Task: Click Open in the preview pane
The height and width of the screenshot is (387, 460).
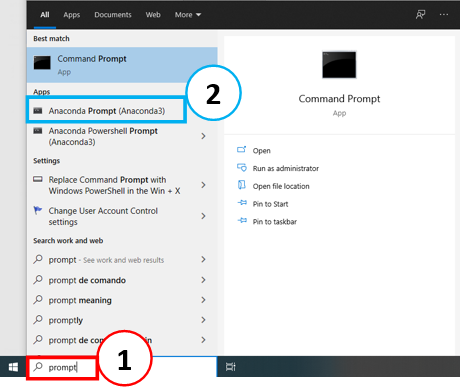Action: (261, 151)
